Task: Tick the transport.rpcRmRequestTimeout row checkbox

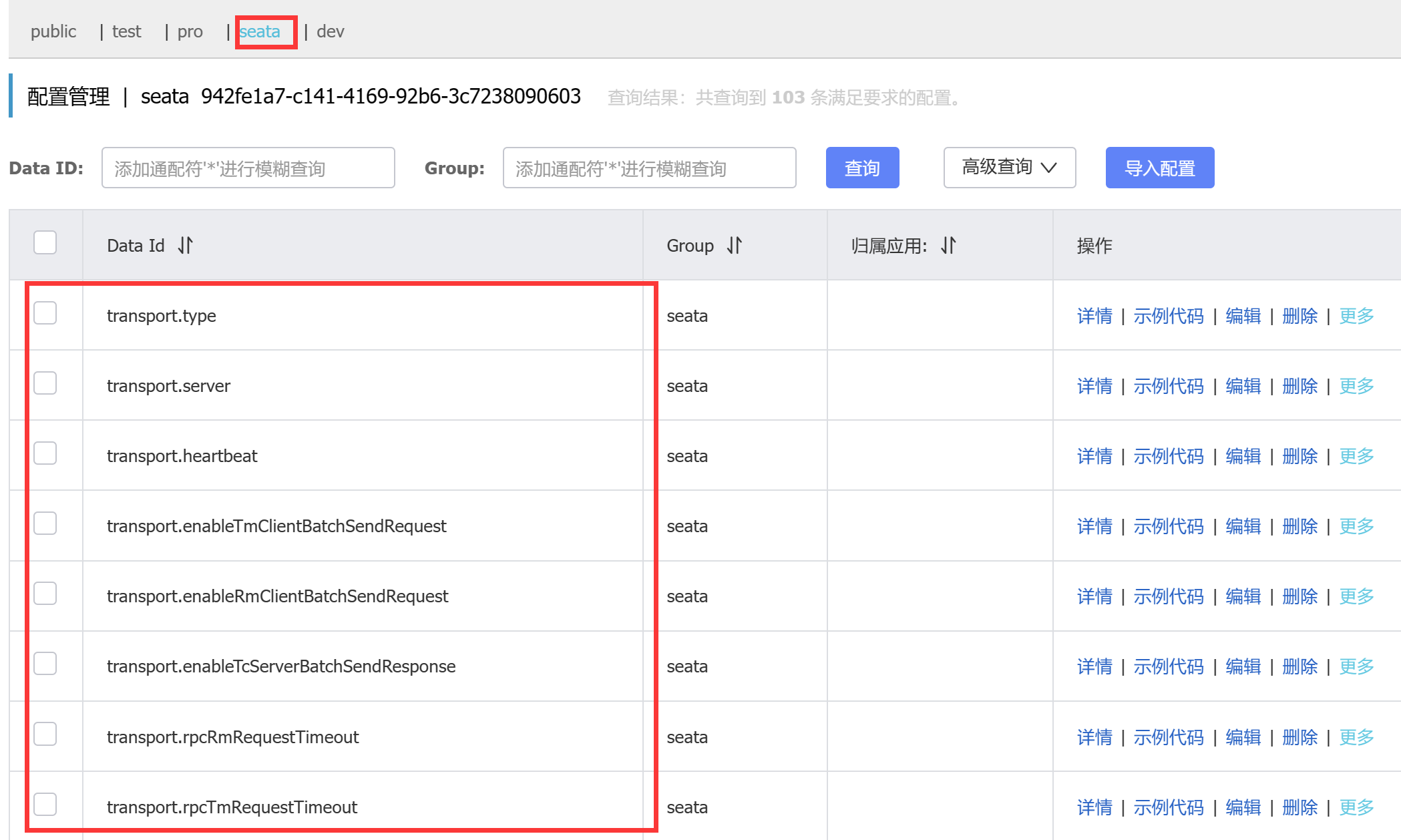Action: (45, 734)
